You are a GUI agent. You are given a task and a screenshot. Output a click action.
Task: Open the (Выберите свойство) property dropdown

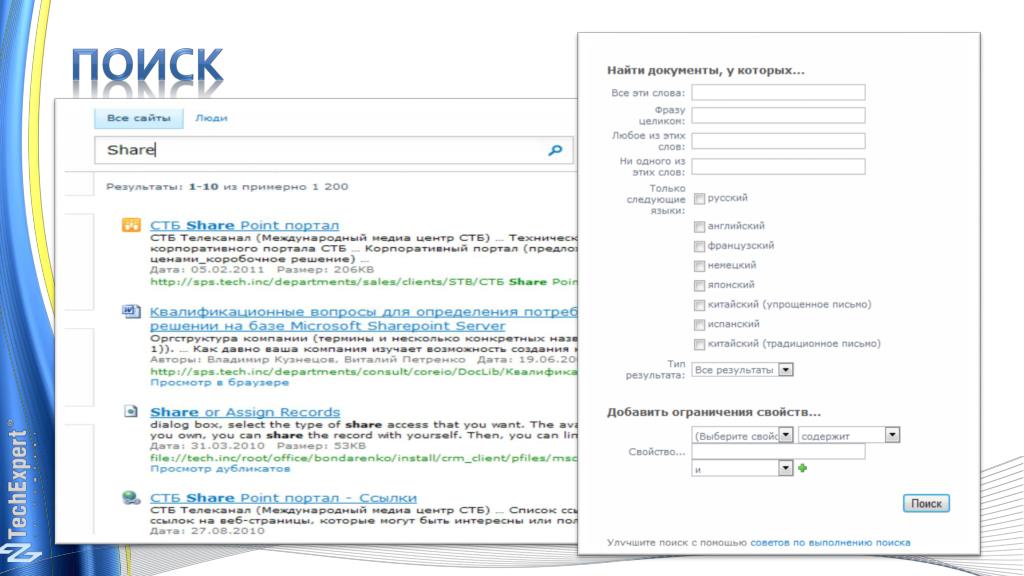(x=743, y=435)
